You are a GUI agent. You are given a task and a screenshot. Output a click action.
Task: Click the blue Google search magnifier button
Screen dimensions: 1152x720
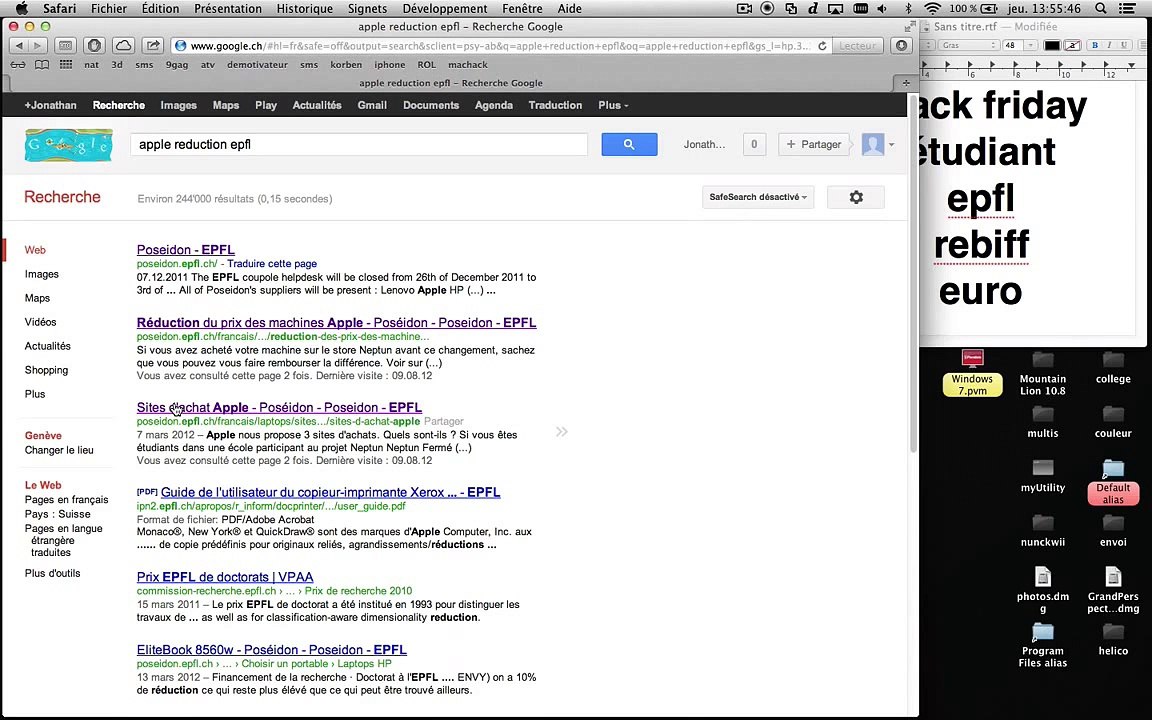click(x=629, y=144)
